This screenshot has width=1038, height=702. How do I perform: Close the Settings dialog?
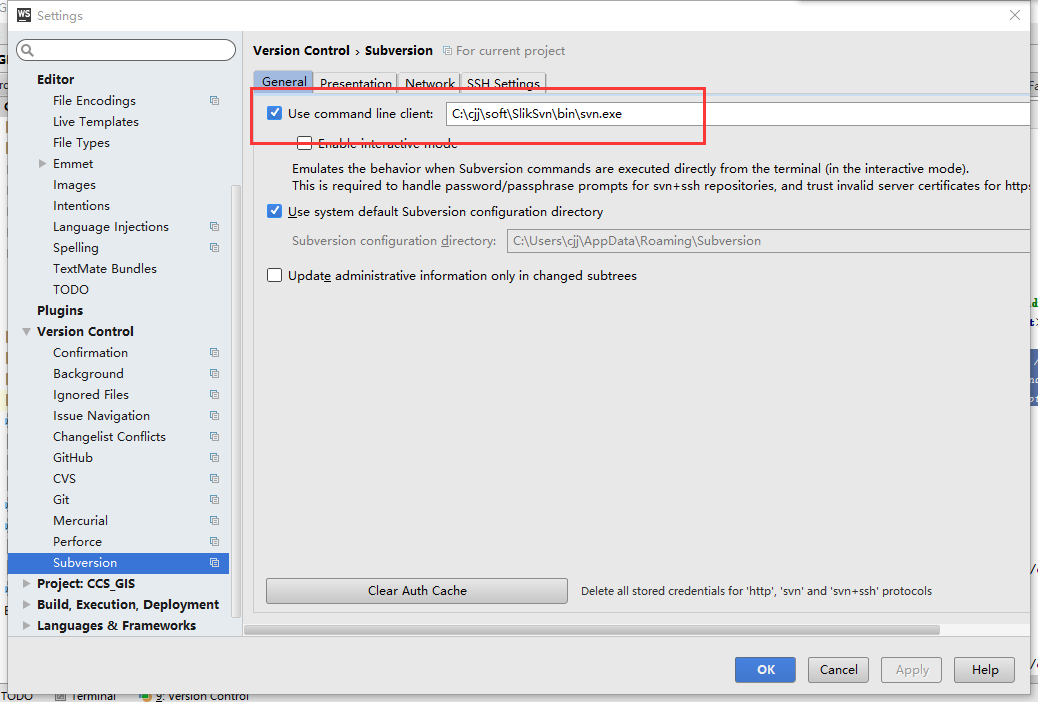(1015, 15)
